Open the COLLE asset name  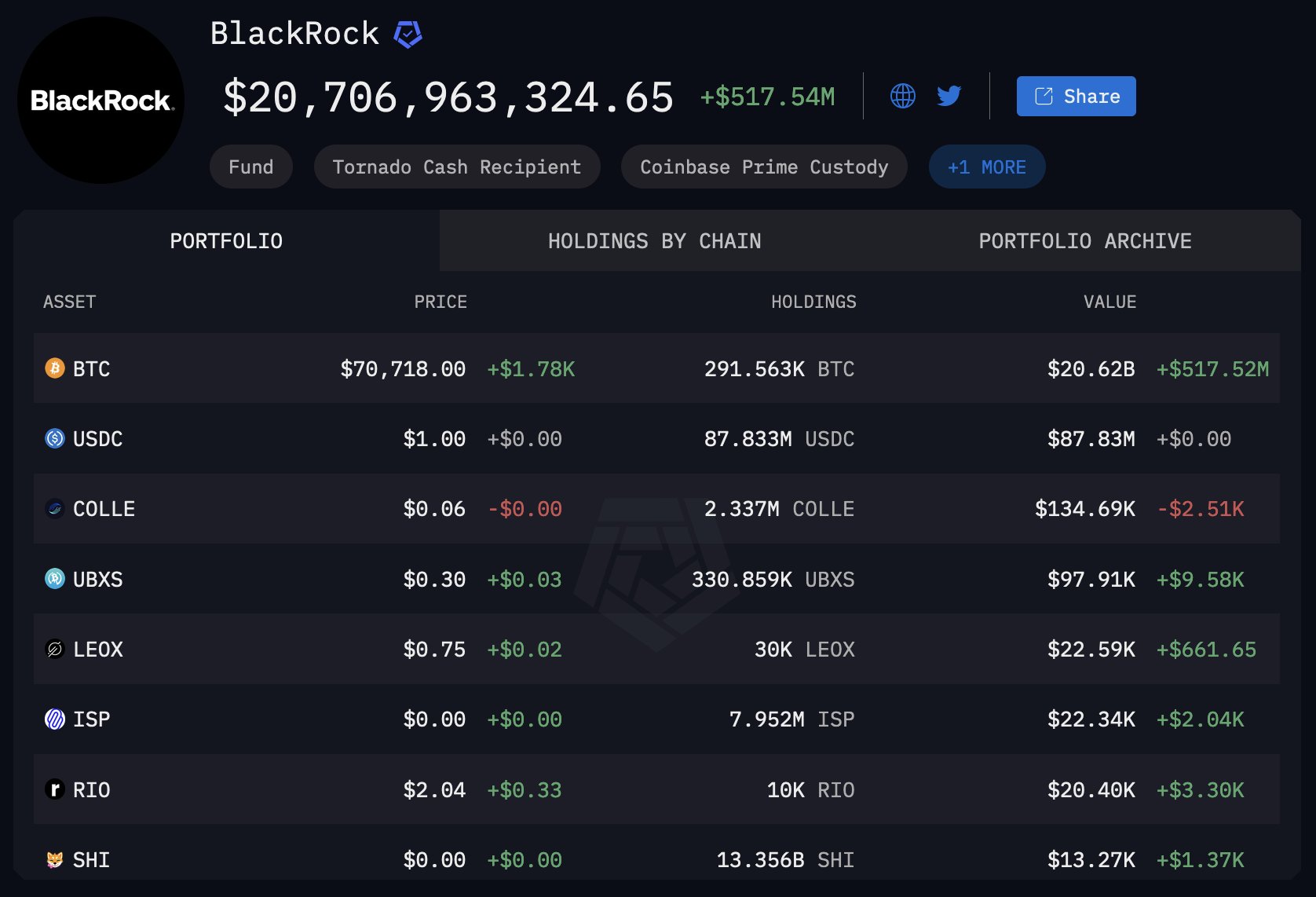point(104,509)
